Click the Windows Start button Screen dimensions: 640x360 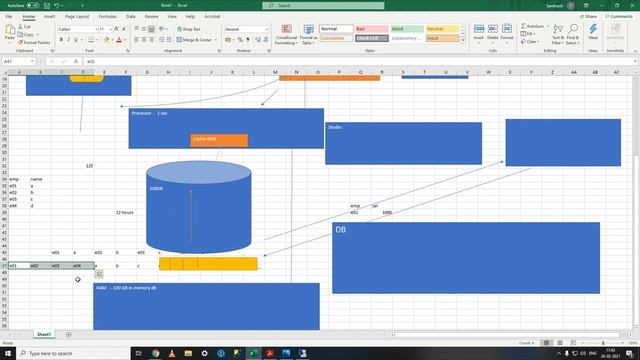[x=8, y=353]
